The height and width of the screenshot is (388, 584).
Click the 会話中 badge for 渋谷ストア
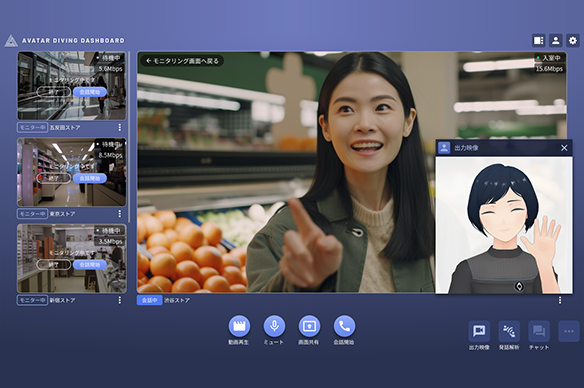149,300
